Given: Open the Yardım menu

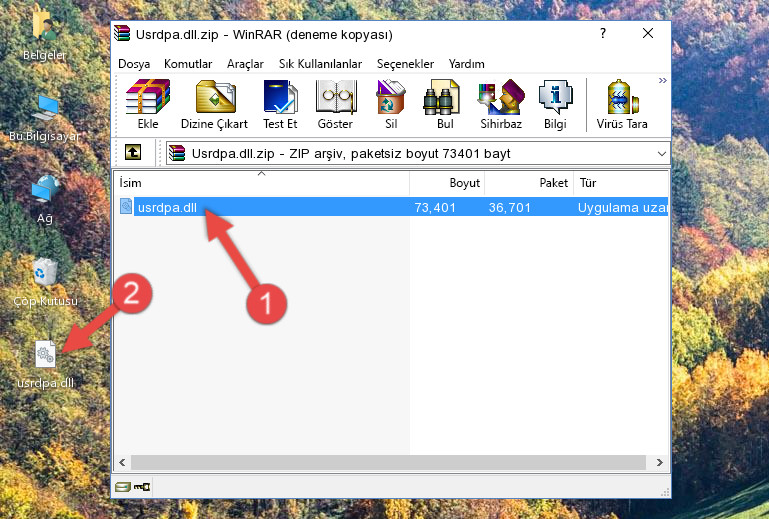Looking at the screenshot, I should coord(466,64).
